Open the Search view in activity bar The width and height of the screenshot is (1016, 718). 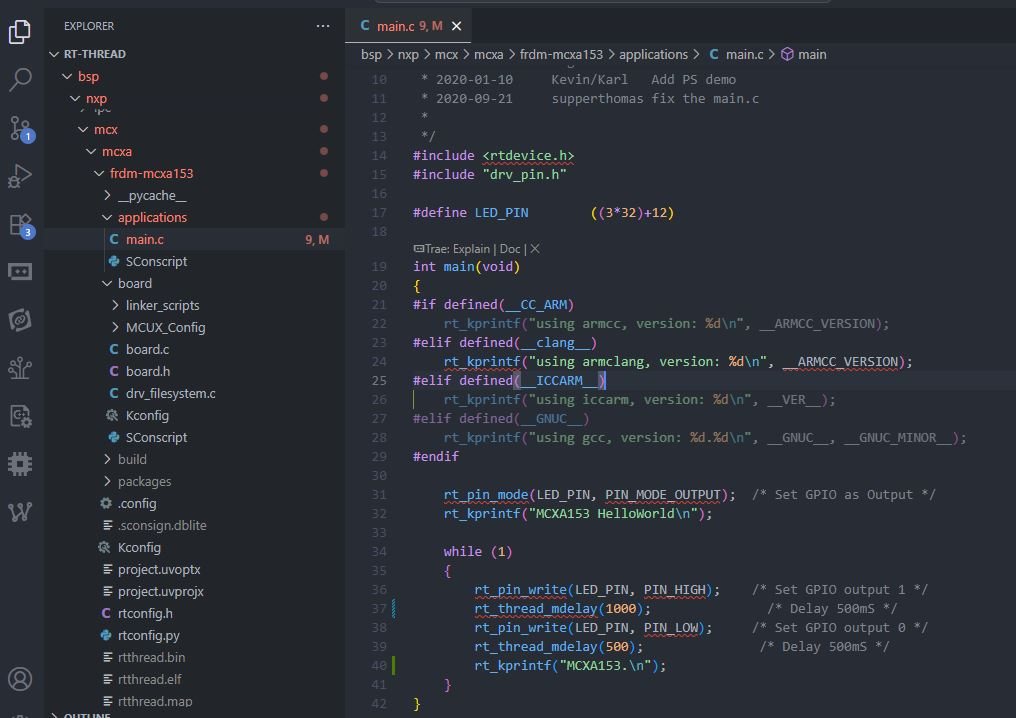click(20, 80)
